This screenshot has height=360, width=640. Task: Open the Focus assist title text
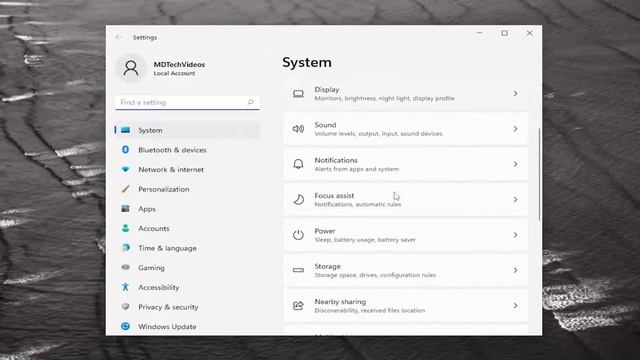click(334, 196)
